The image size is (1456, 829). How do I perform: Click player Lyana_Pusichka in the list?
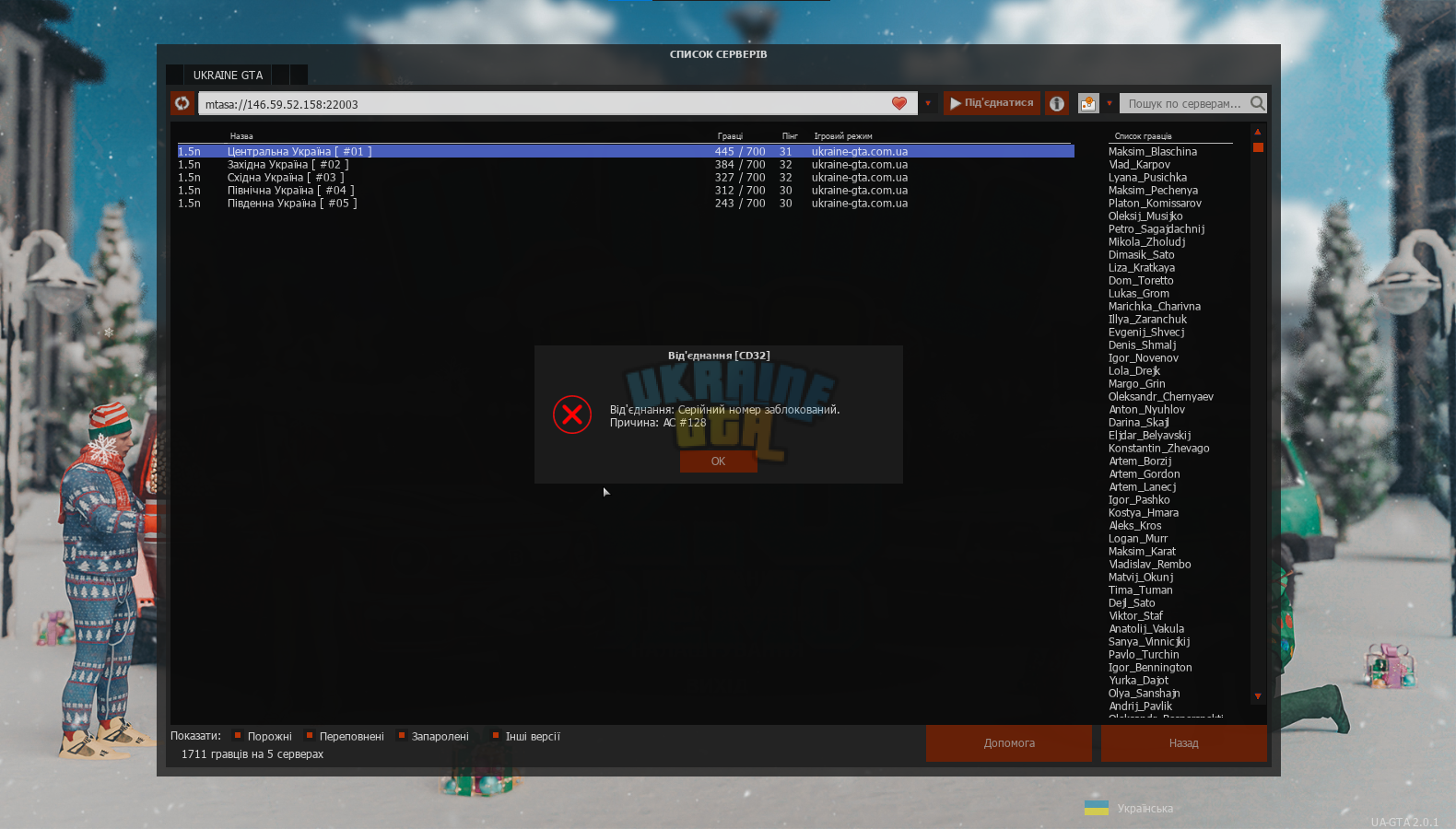tap(1147, 177)
